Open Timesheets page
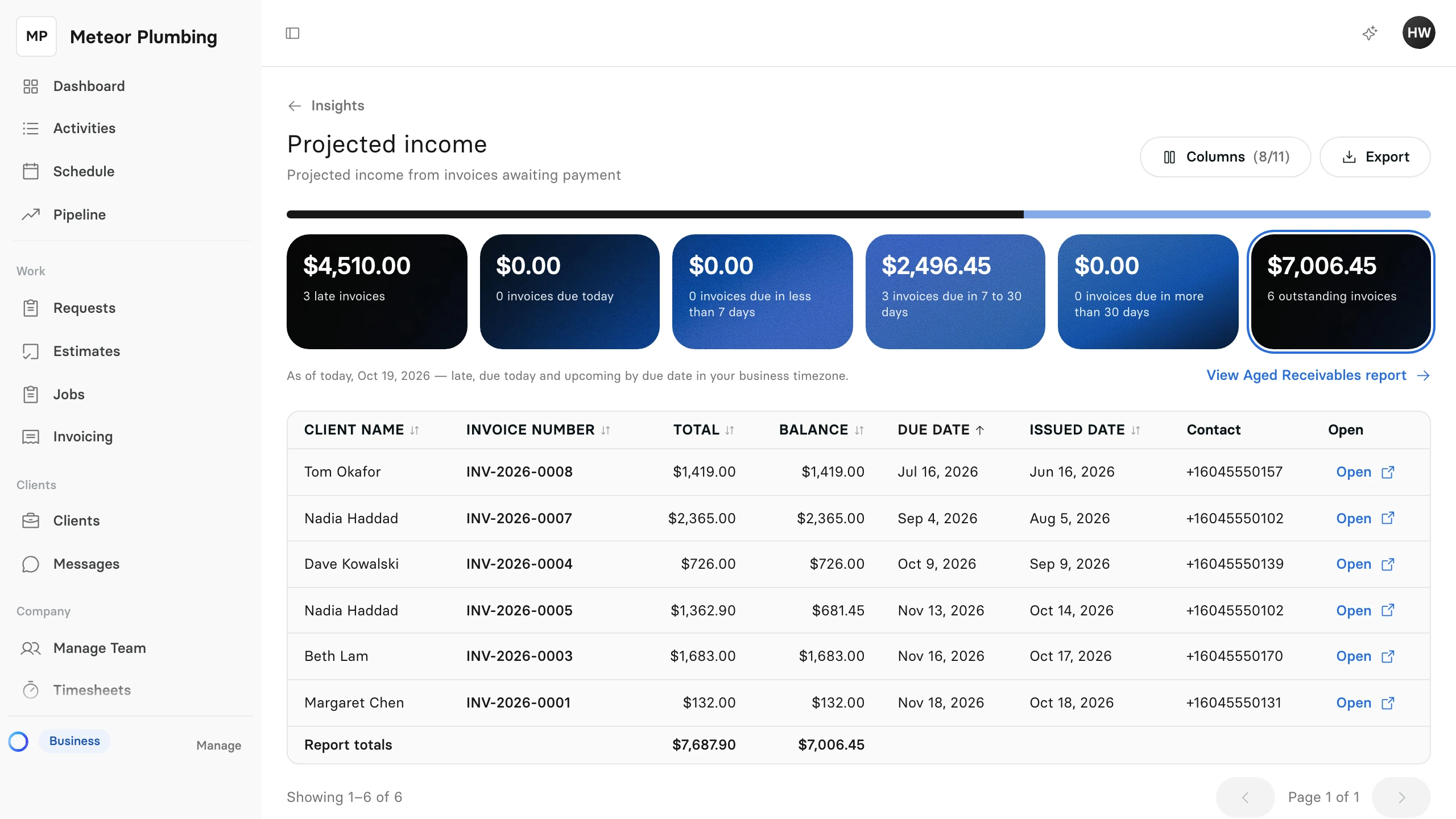 pyautogui.click(x=131, y=690)
